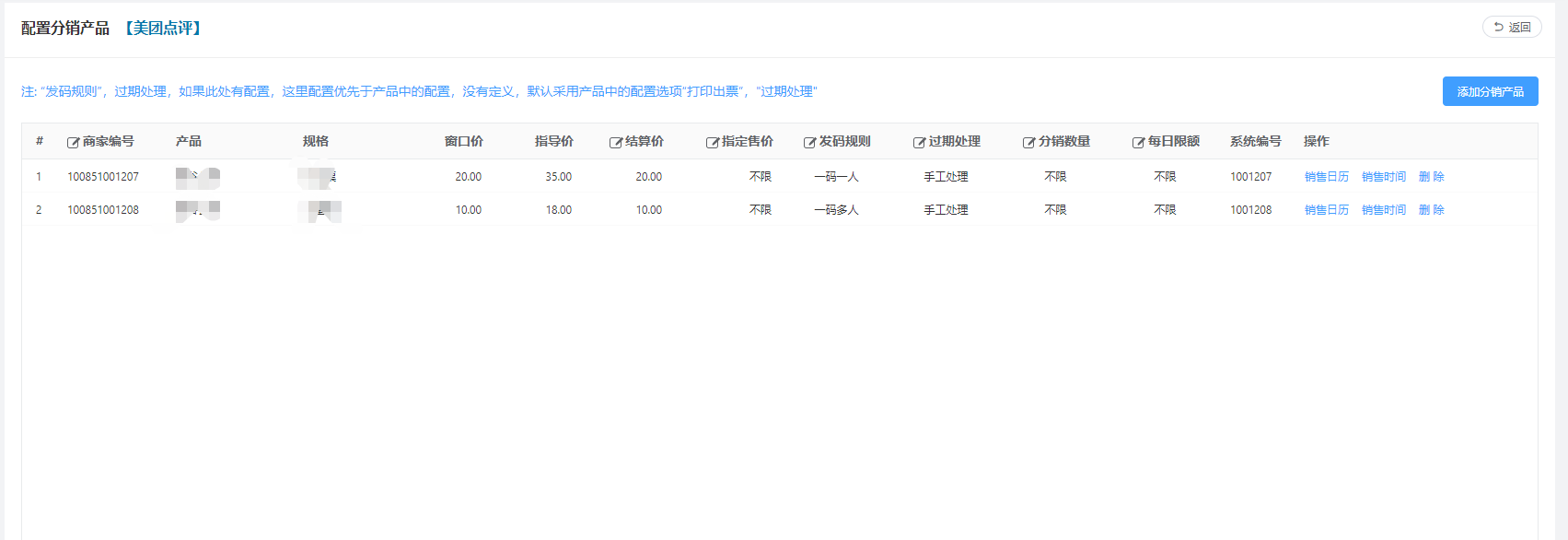Click 添加分销产品 button
Screen dimensions: 1568x540
1490,91
